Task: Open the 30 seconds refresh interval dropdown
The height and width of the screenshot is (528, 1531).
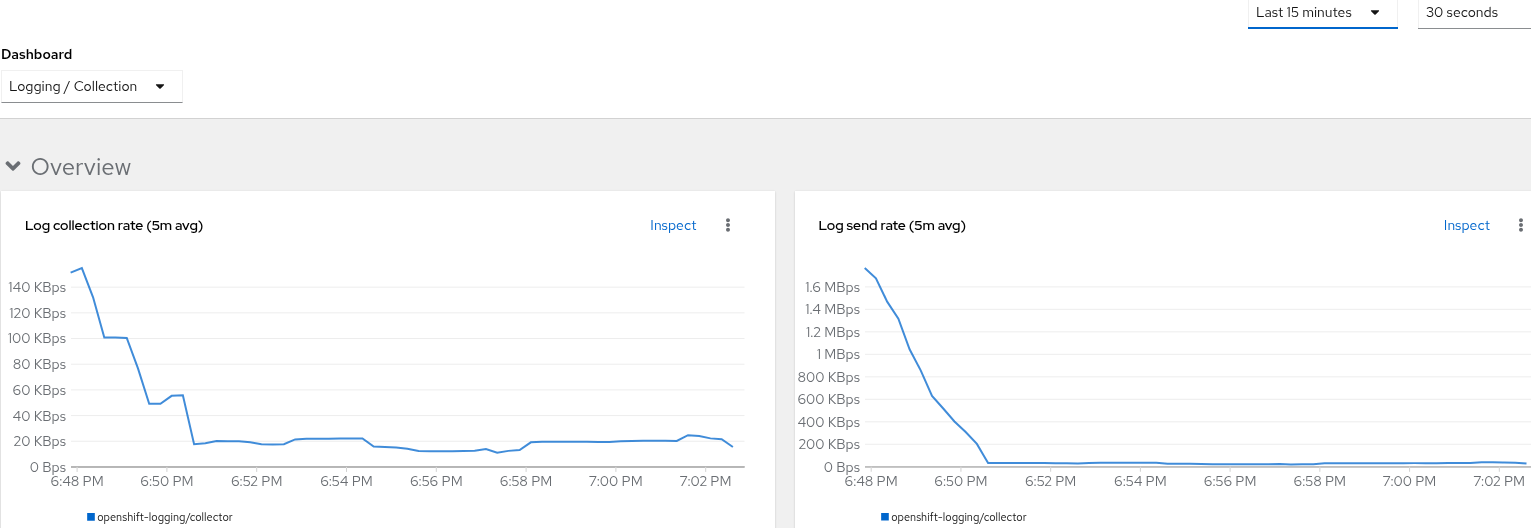Action: (x=1472, y=13)
